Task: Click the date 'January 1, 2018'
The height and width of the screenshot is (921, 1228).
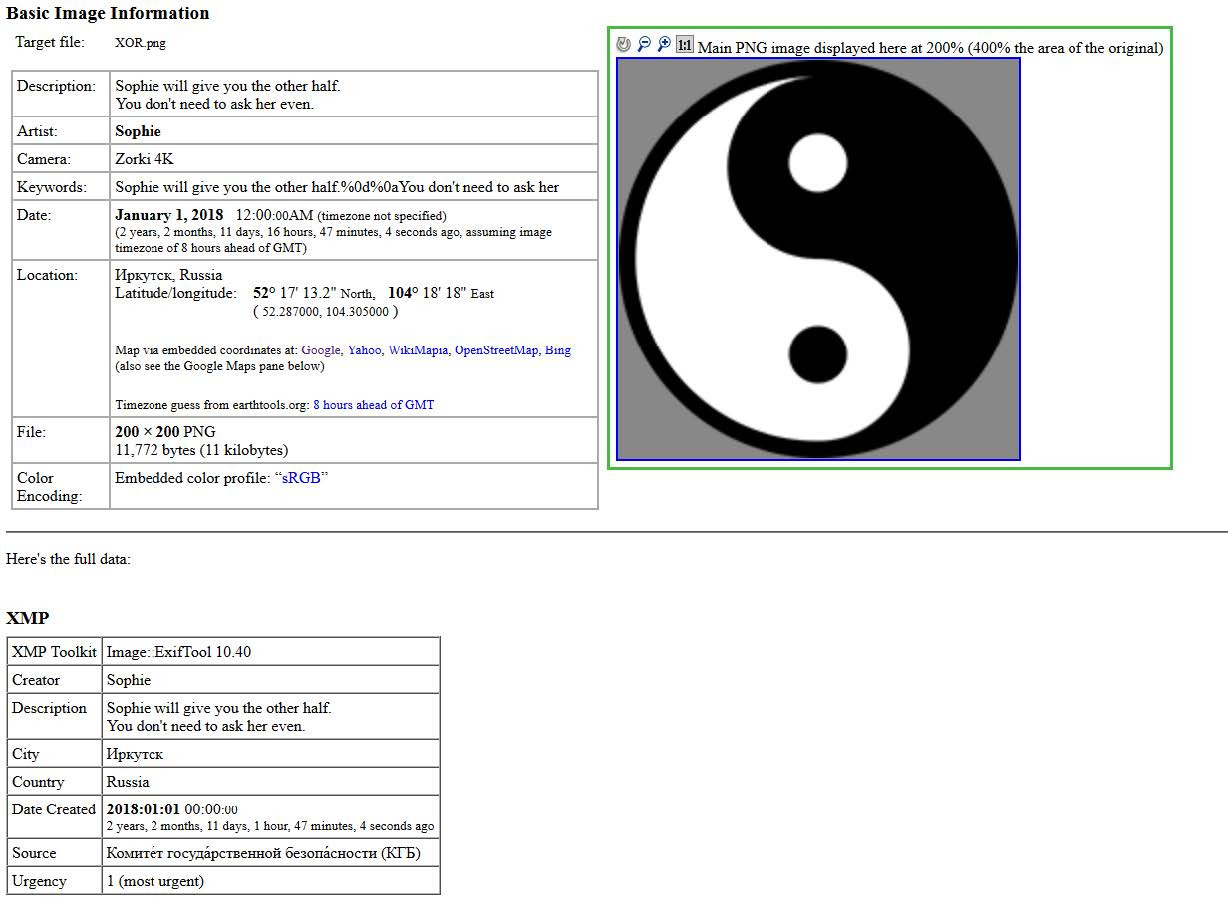Action: coord(169,215)
